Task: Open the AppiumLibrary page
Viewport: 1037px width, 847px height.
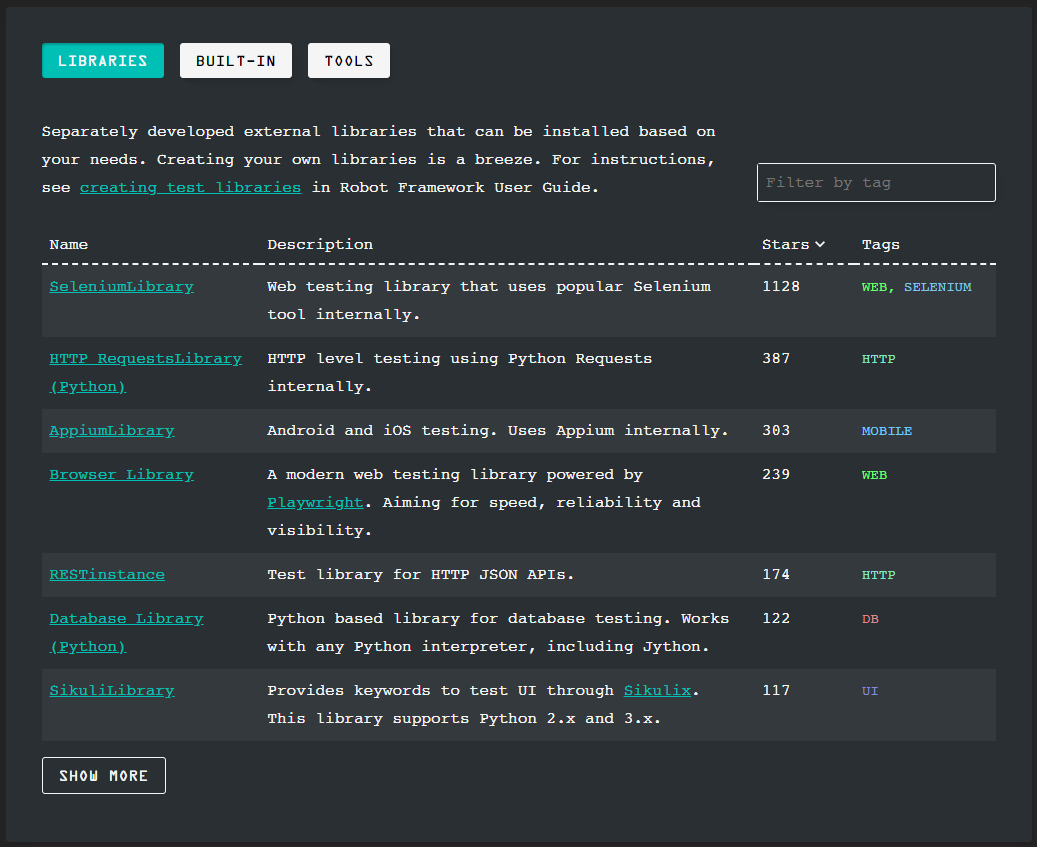Action: click(111, 430)
